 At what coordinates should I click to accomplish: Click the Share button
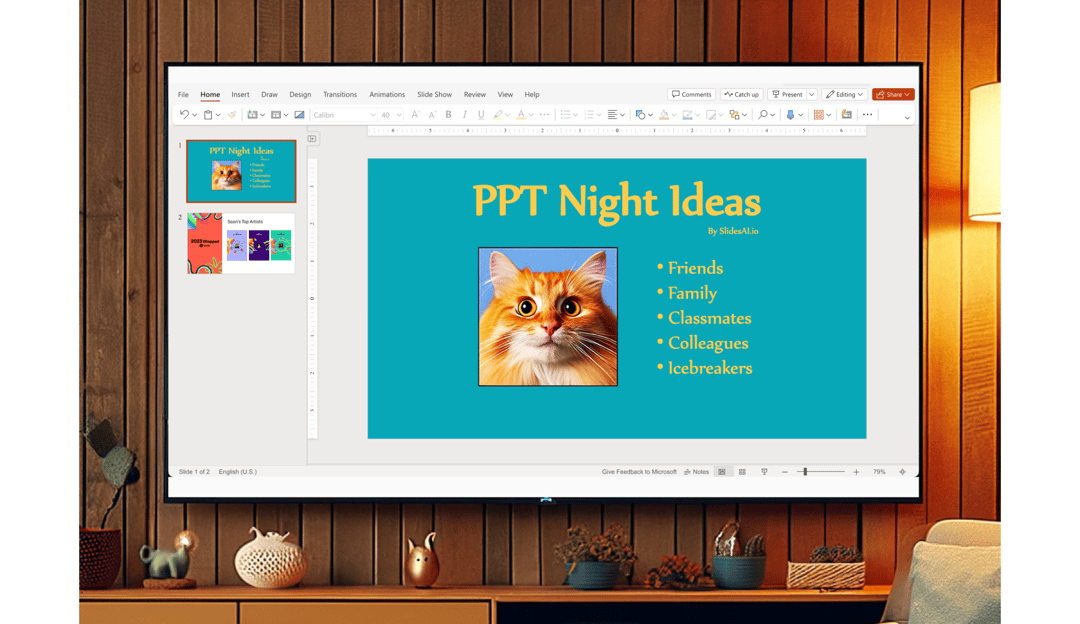(892, 93)
